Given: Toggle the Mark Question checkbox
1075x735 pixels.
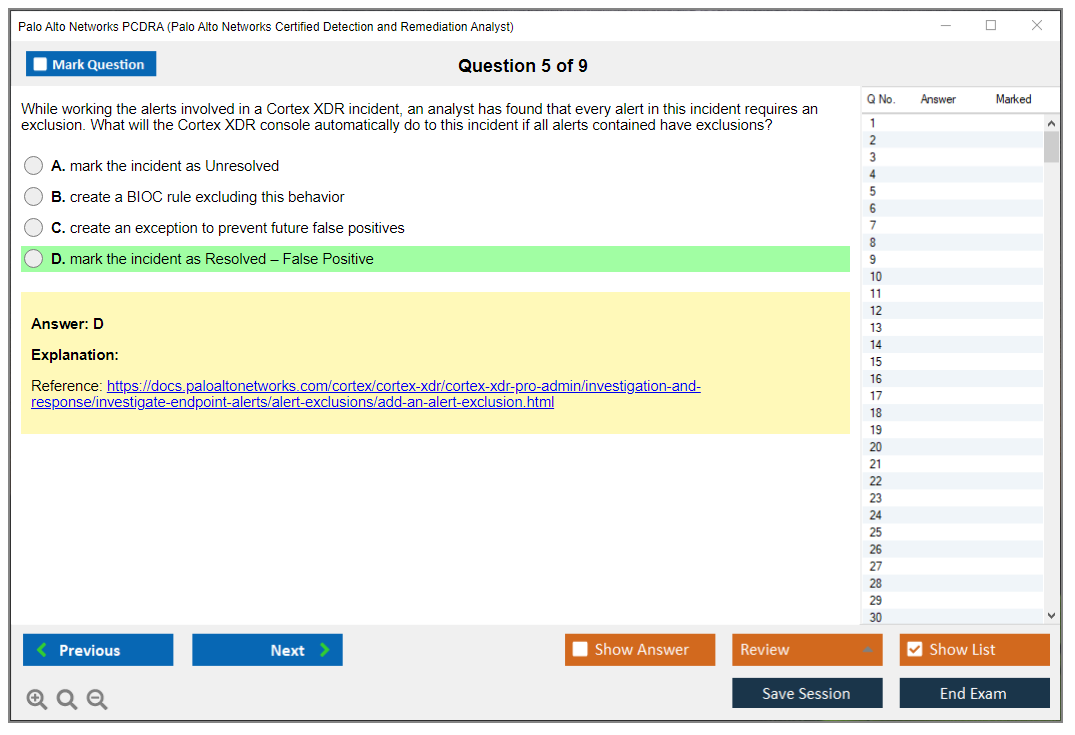Looking at the screenshot, I should (x=40, y=65).
